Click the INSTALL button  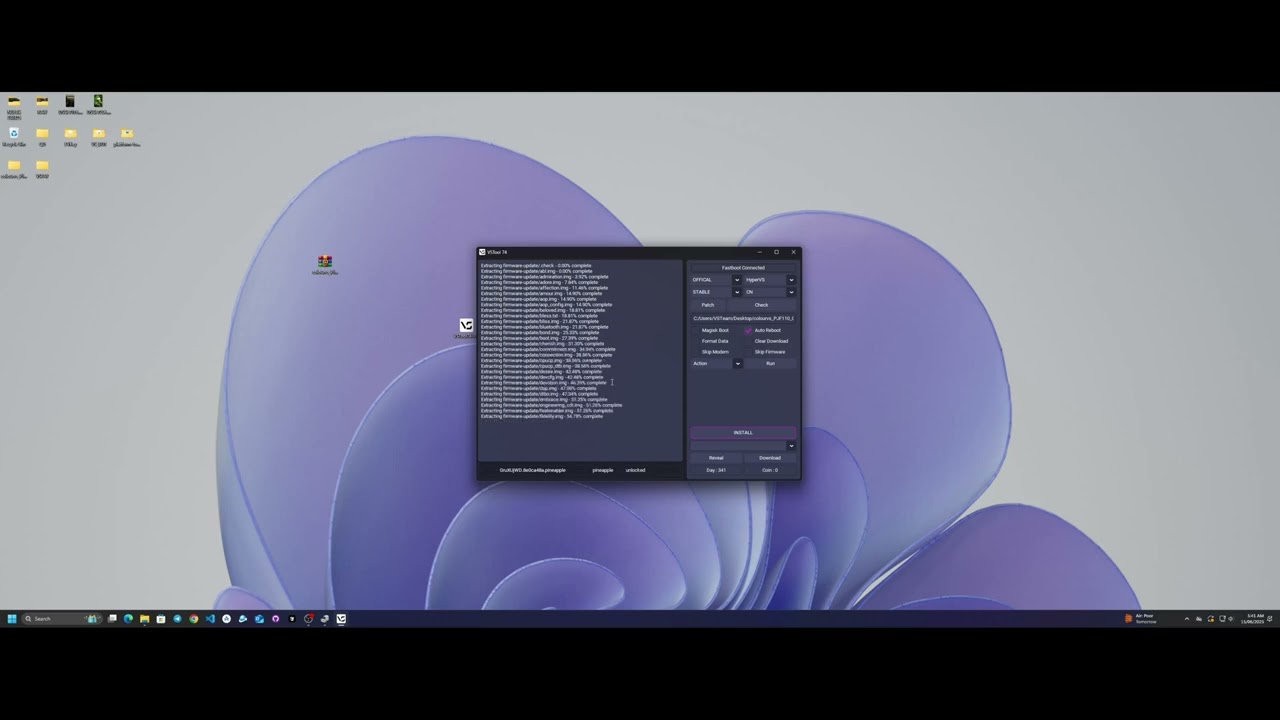743,432
